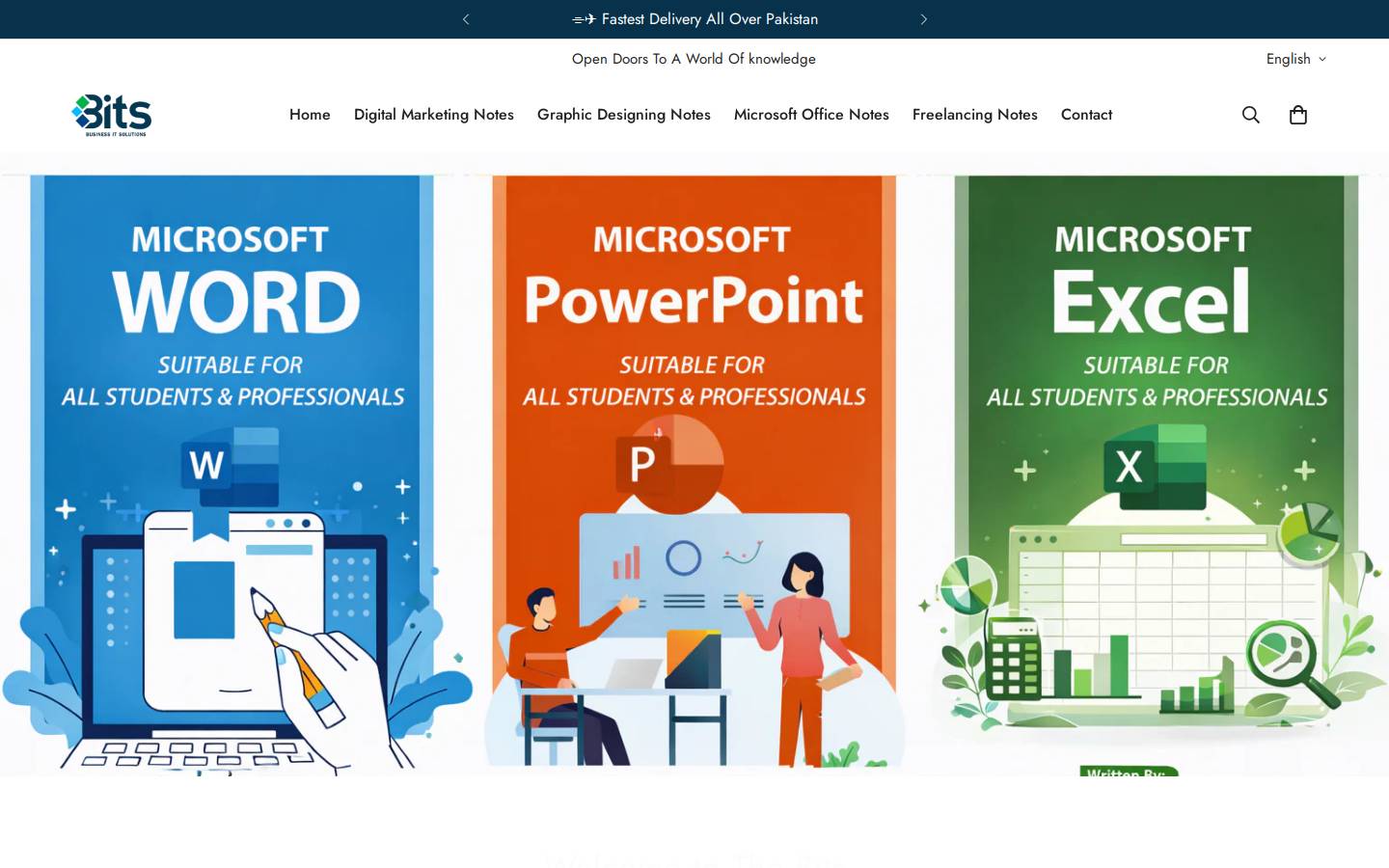Image resolution: width=1389 pixels, height=868 pixels.
Task: Open Digital Marketing Notes menu
Action: click(x=434, y=115)
